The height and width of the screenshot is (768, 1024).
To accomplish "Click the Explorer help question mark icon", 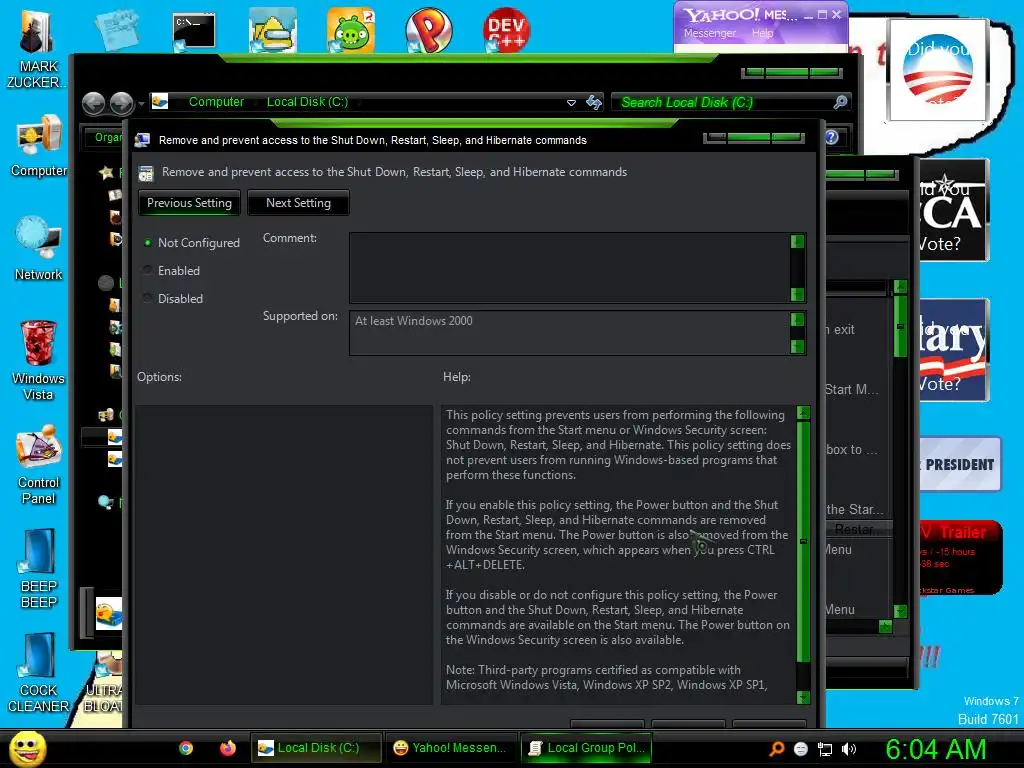I will [831, 137].
